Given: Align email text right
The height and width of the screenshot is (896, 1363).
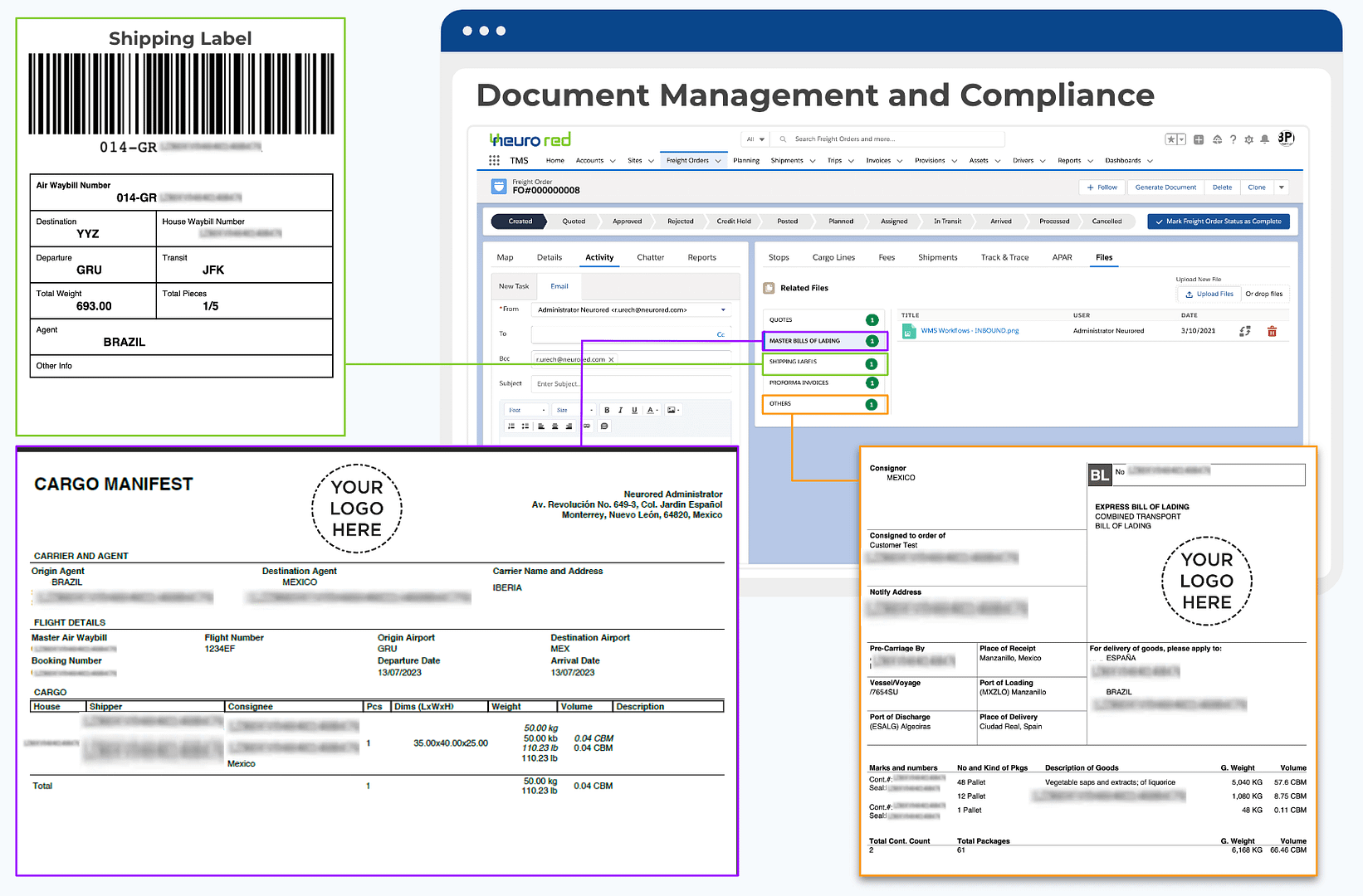Looking at the screenshot, I should click(569, 426).
